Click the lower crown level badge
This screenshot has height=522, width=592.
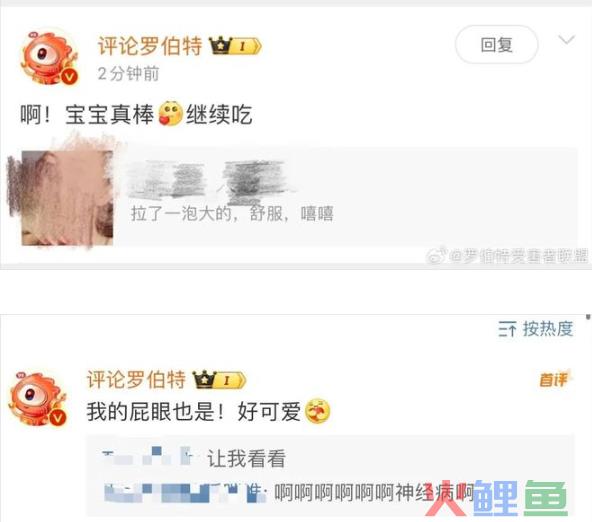[x=220, y=380]
